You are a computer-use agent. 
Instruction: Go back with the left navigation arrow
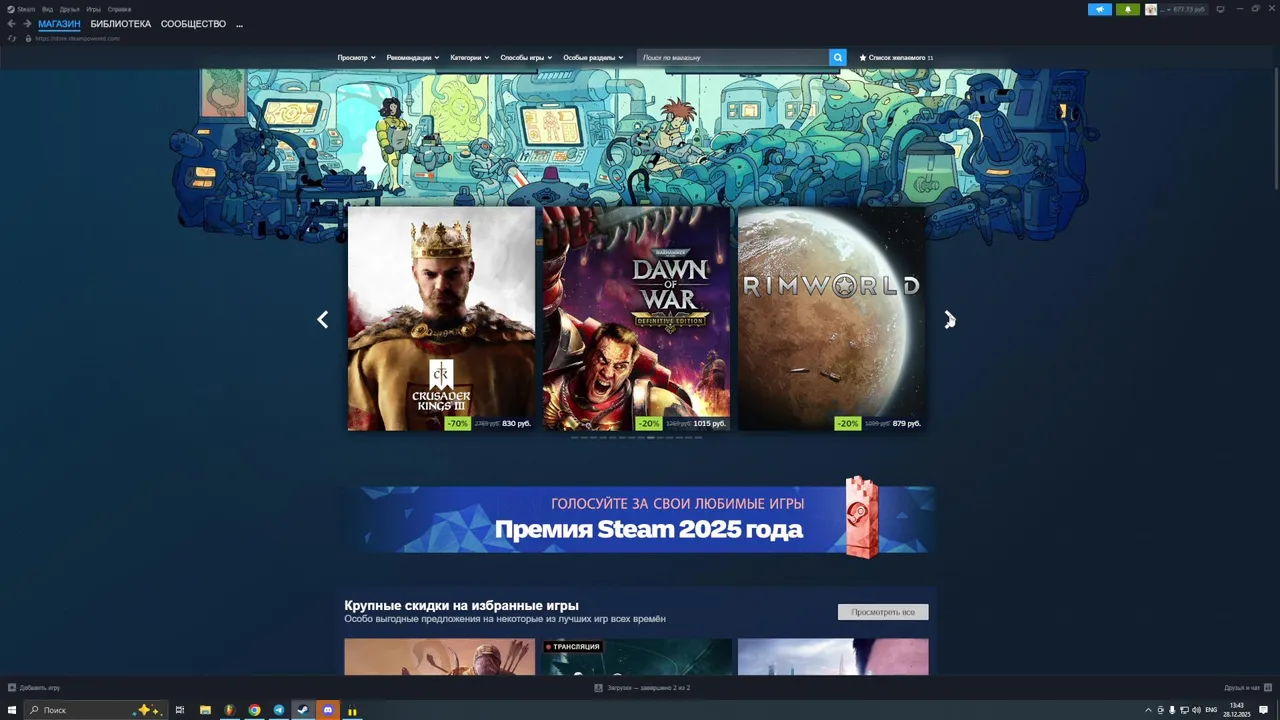tap(12, 24)
